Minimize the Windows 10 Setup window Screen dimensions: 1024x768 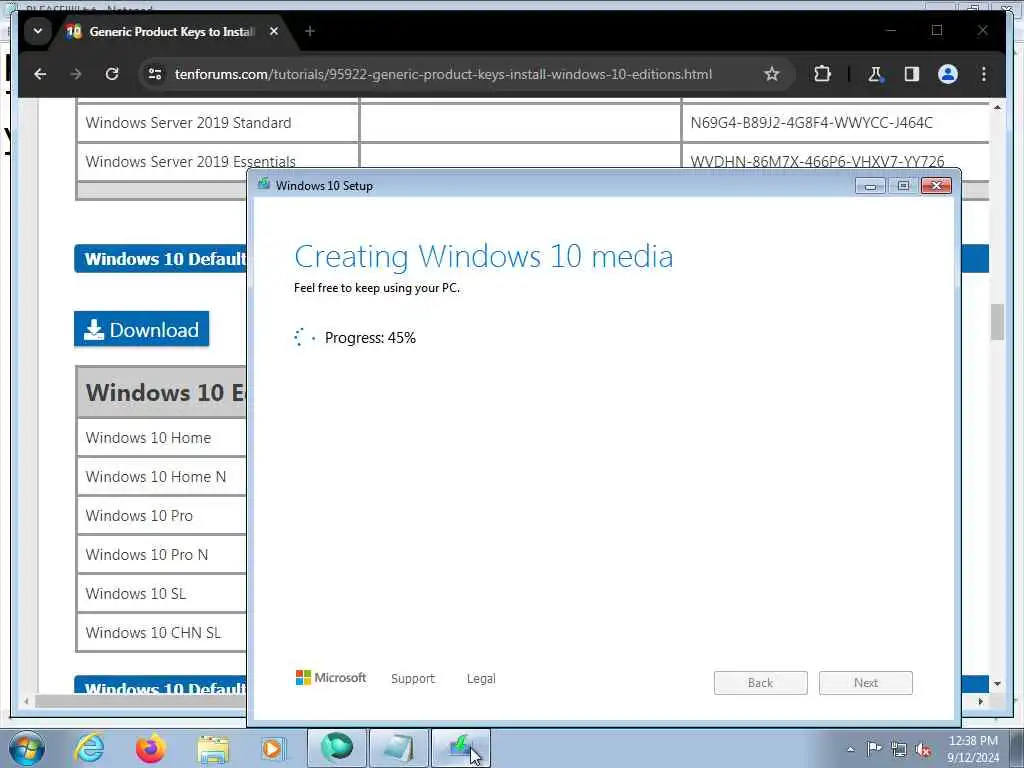pos(870,186)
